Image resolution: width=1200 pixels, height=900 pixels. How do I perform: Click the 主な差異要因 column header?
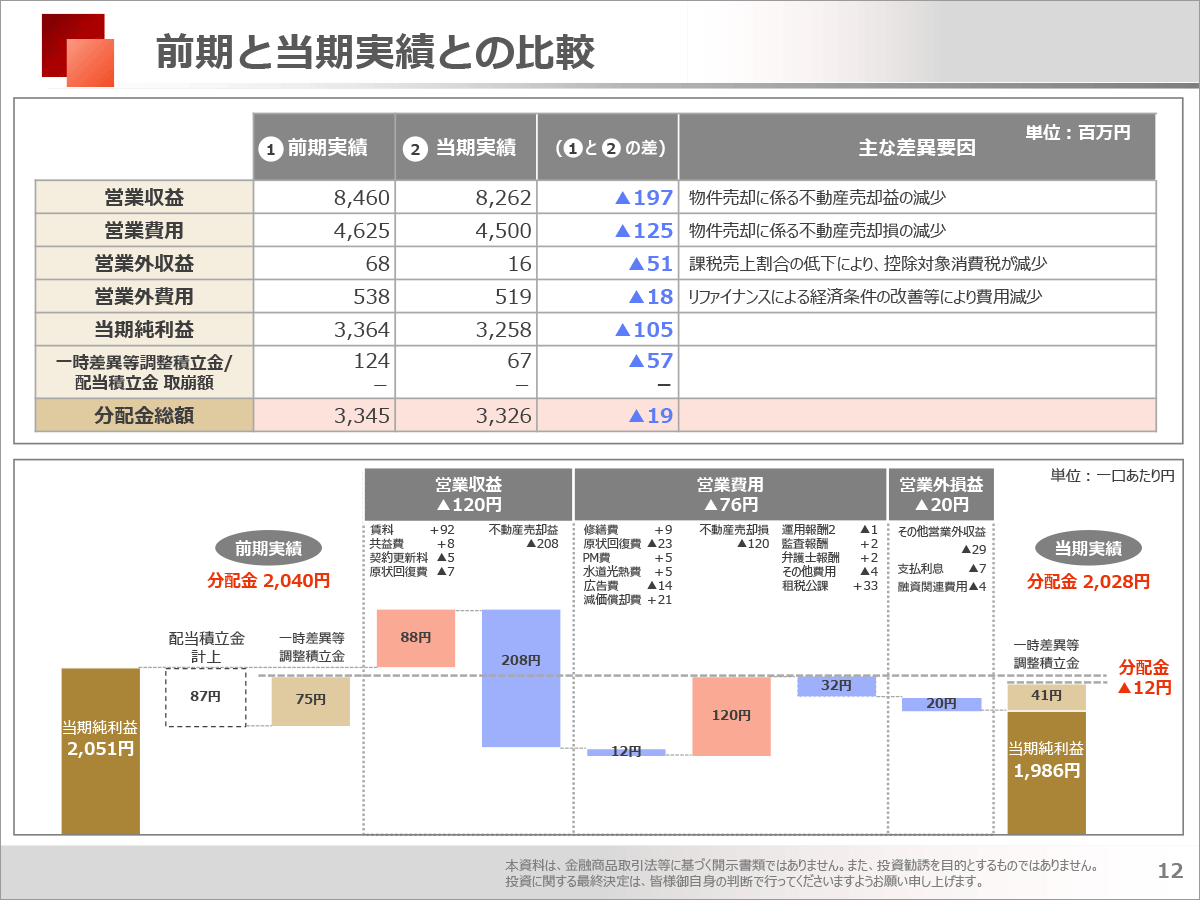click(917, 149)
